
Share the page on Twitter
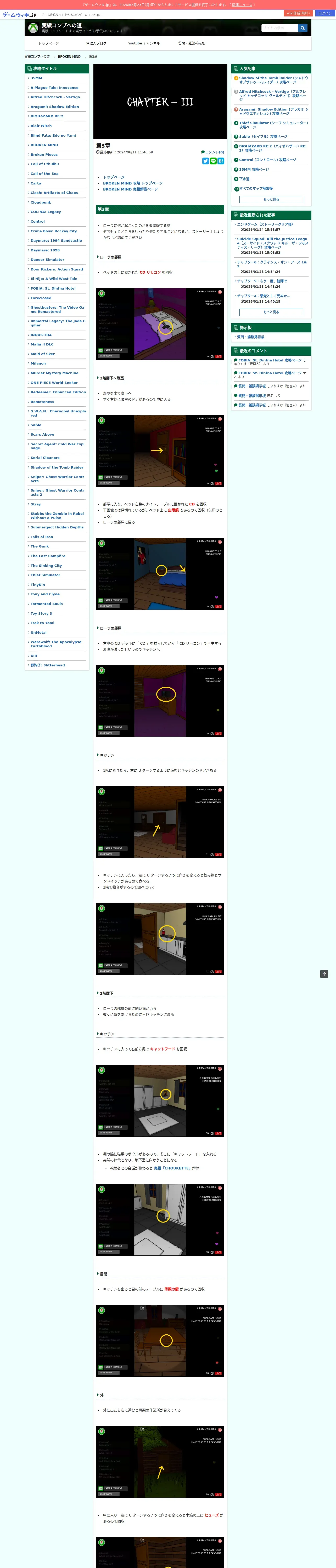[x=205, y=161]
